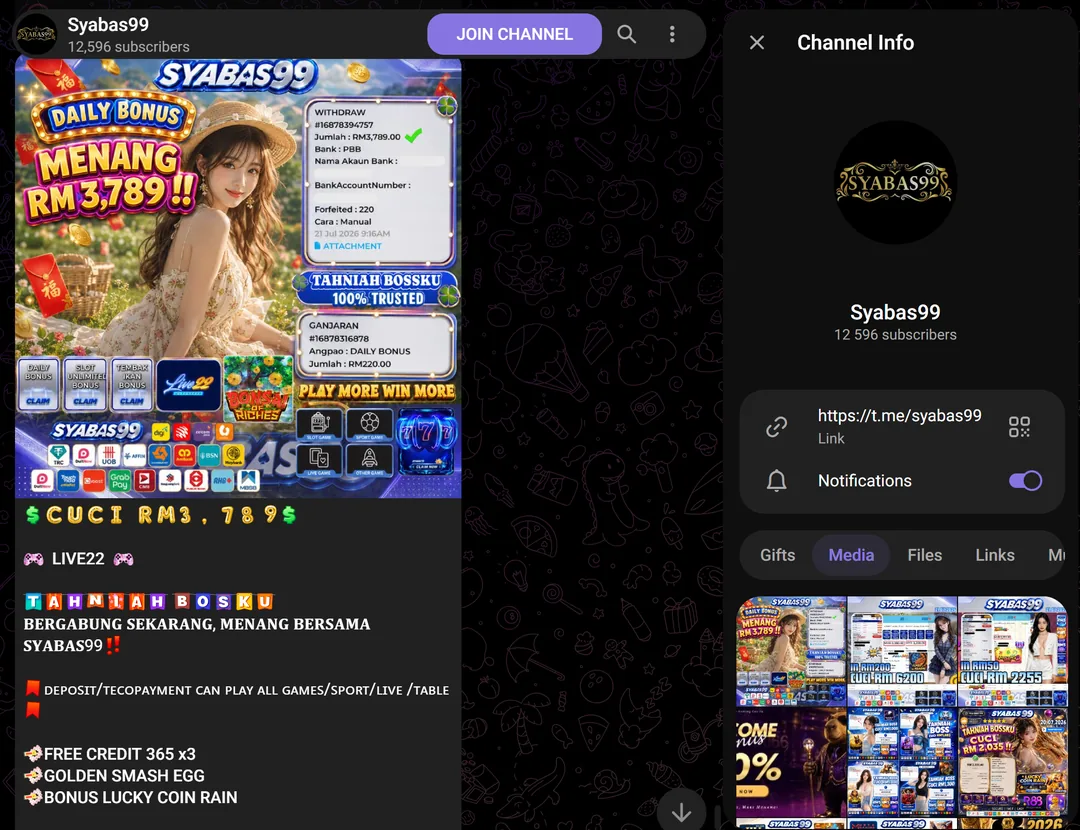View the large Syabas99 profile picture
The image size is (1080, 830).
[x=895, y=183]
